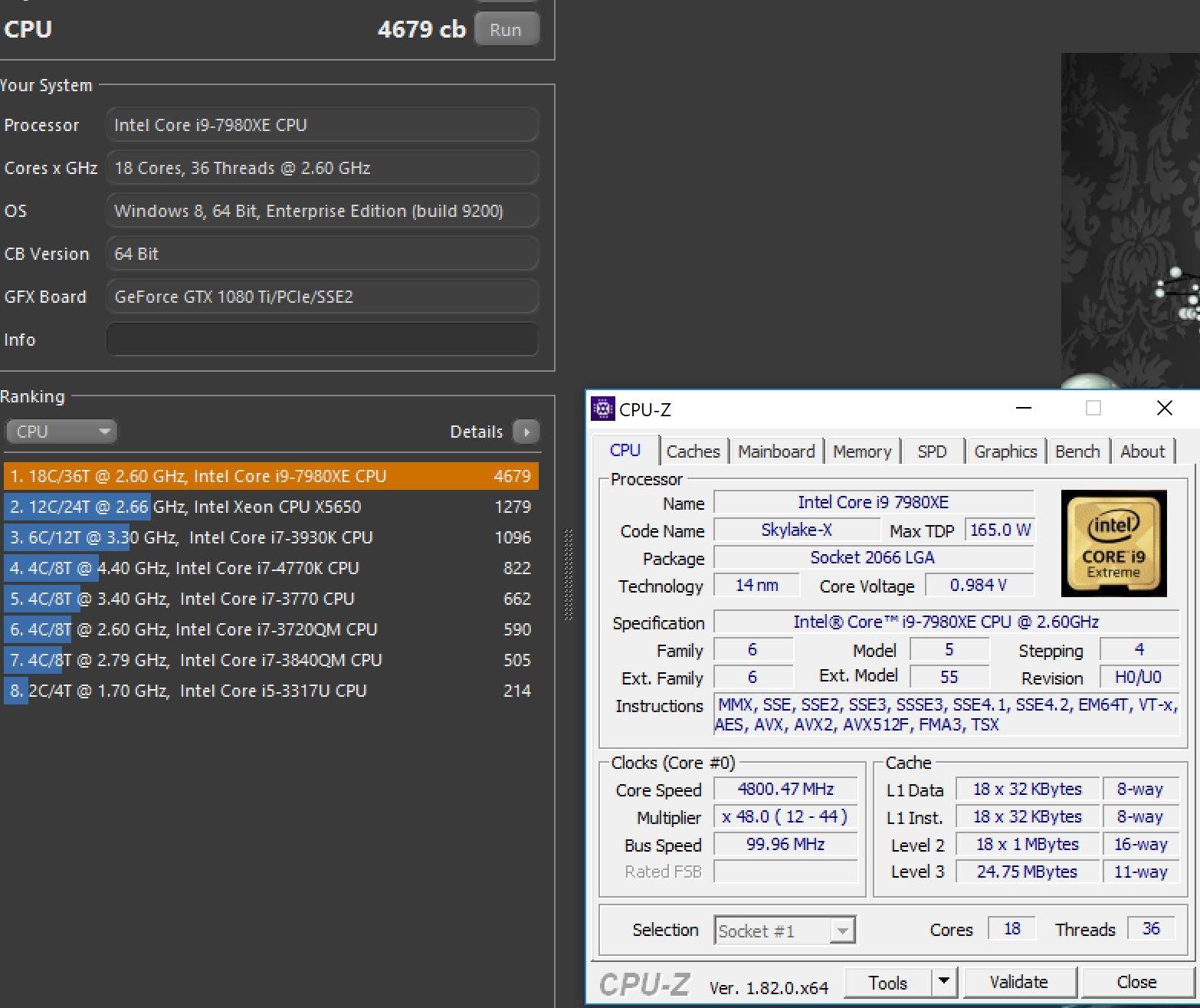The width and height of the screenshot is (1200, 1008).
Task: Open the SPD tab
Action: click(932, 451)
